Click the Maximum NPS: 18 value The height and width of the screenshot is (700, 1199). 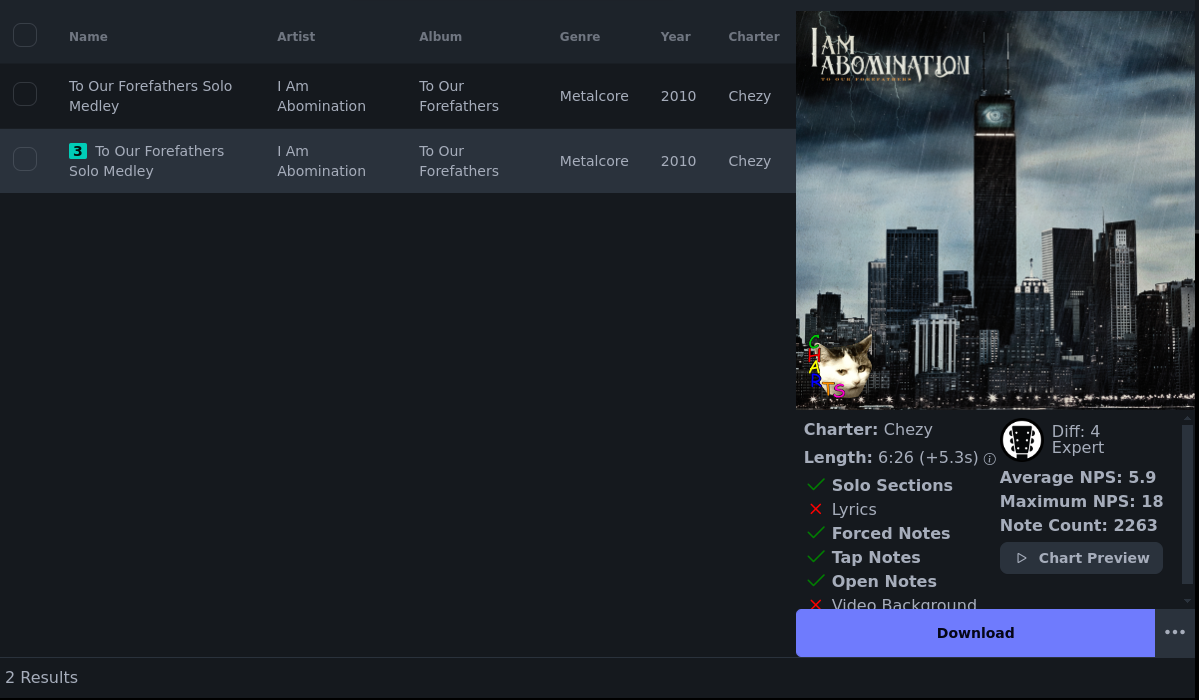click(1081, 501)
